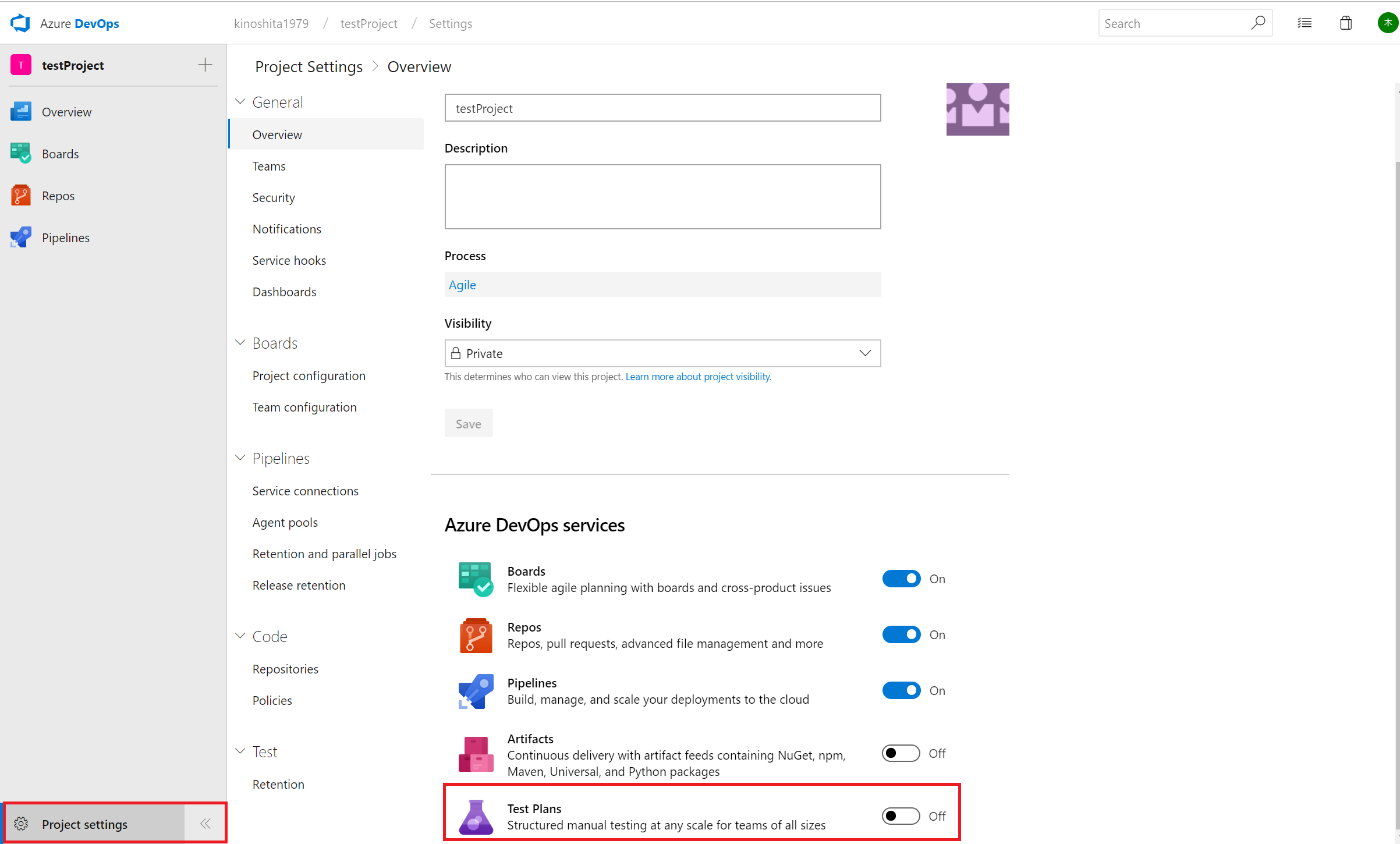
Task: Click kinoshita1979 in the breadcrumb
Action: [x=271, y=23]
